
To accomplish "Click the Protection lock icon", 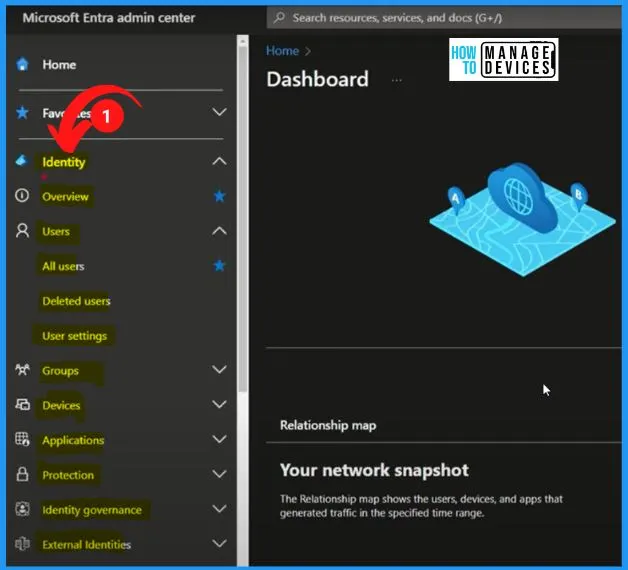I will pyautogui.click(x=22, y=474).
